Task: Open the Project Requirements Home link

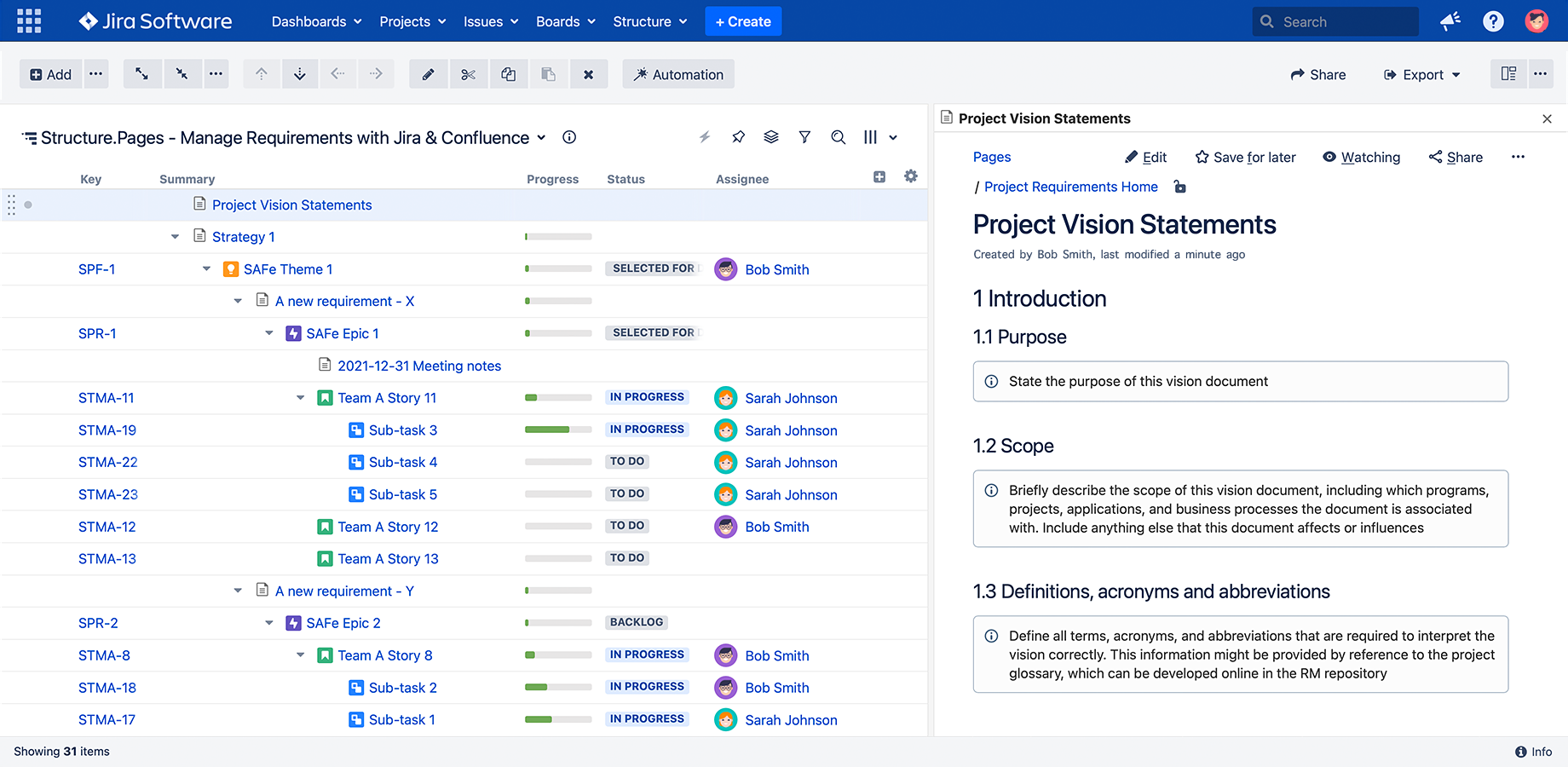Action: [x=1071, y=187]
